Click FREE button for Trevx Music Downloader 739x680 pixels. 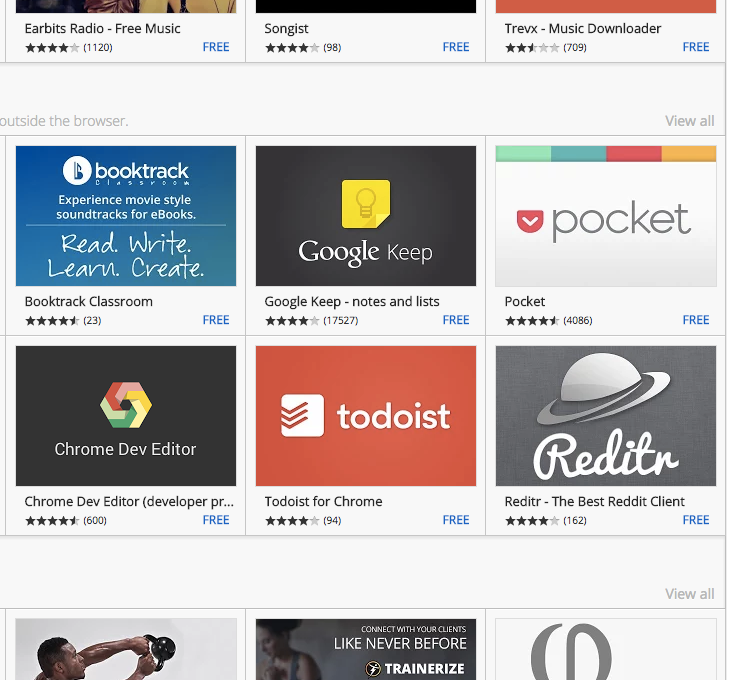pyautogui.click(x=696, y=47)
